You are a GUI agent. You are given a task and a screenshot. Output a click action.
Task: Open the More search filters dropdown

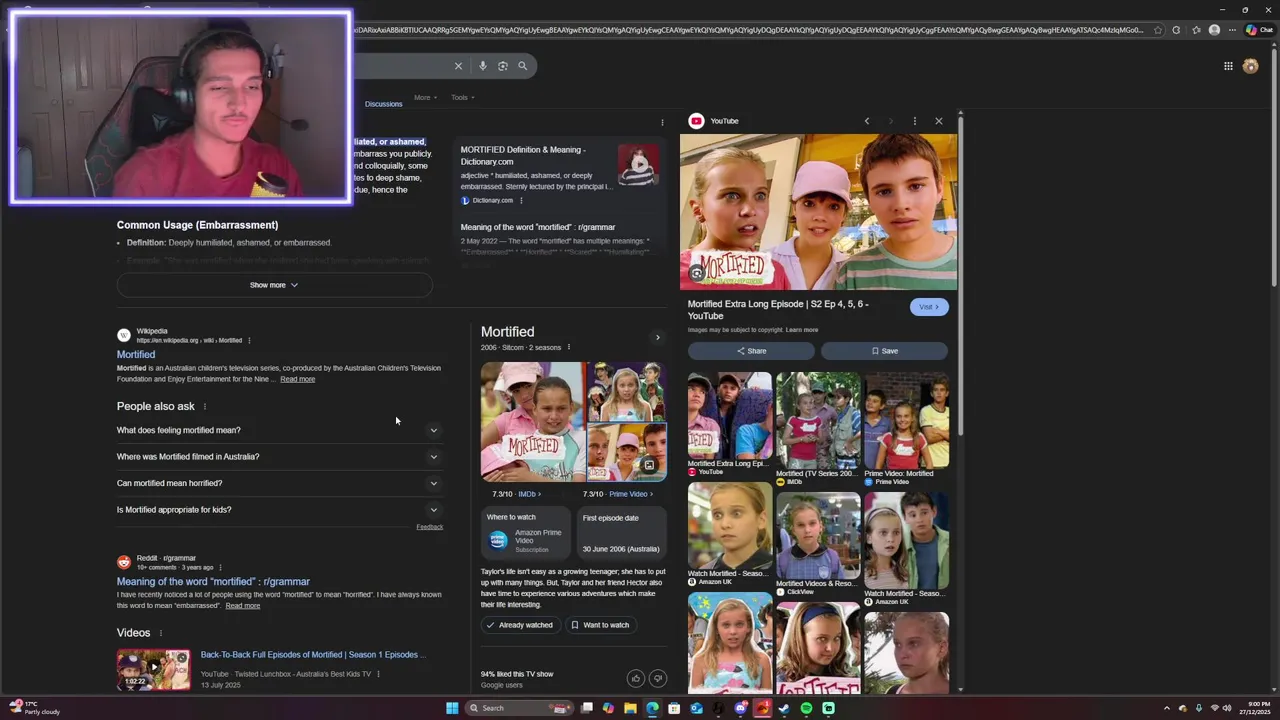425,98
